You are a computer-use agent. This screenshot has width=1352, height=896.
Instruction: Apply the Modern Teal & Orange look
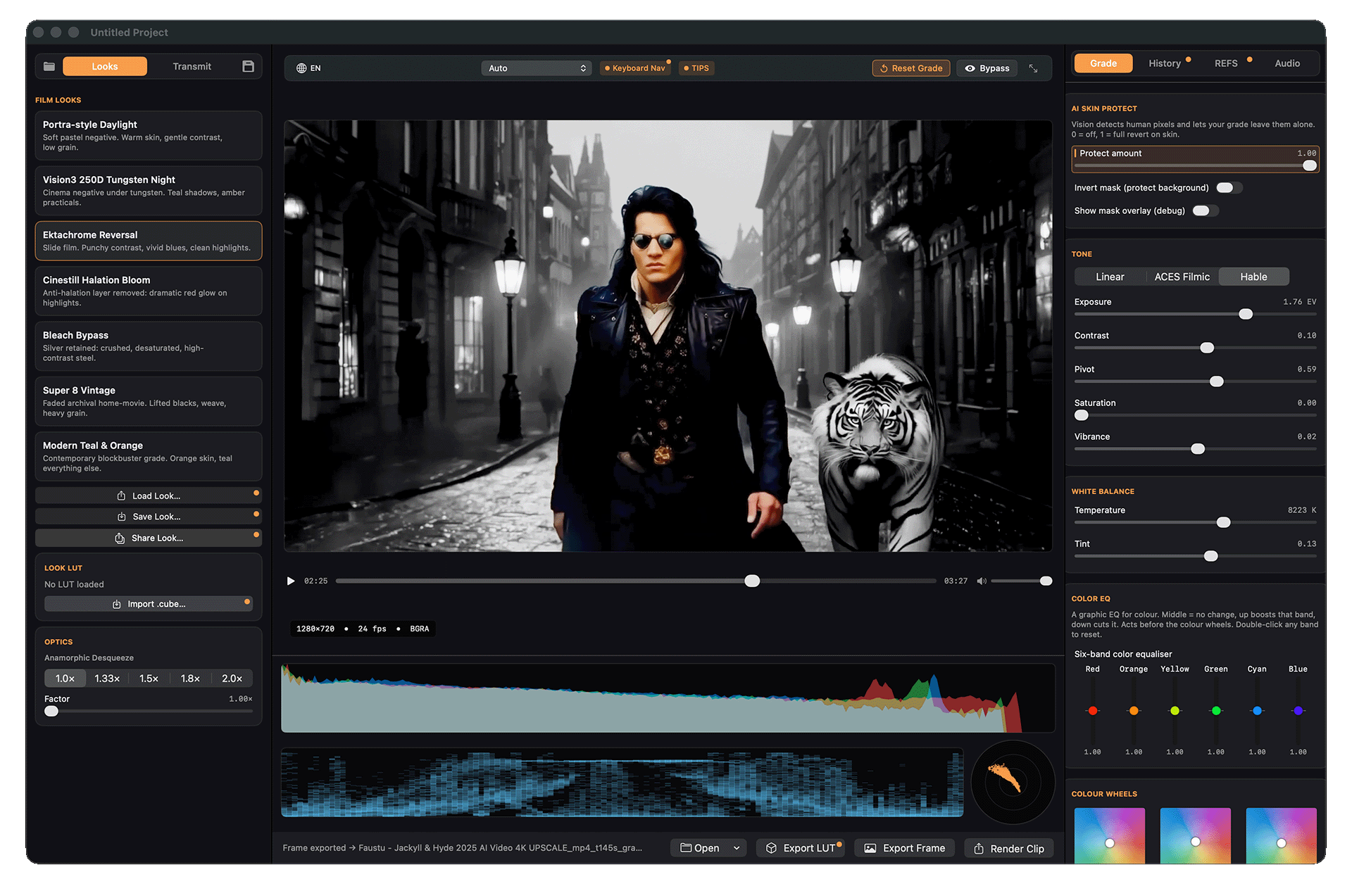(149, 456)
